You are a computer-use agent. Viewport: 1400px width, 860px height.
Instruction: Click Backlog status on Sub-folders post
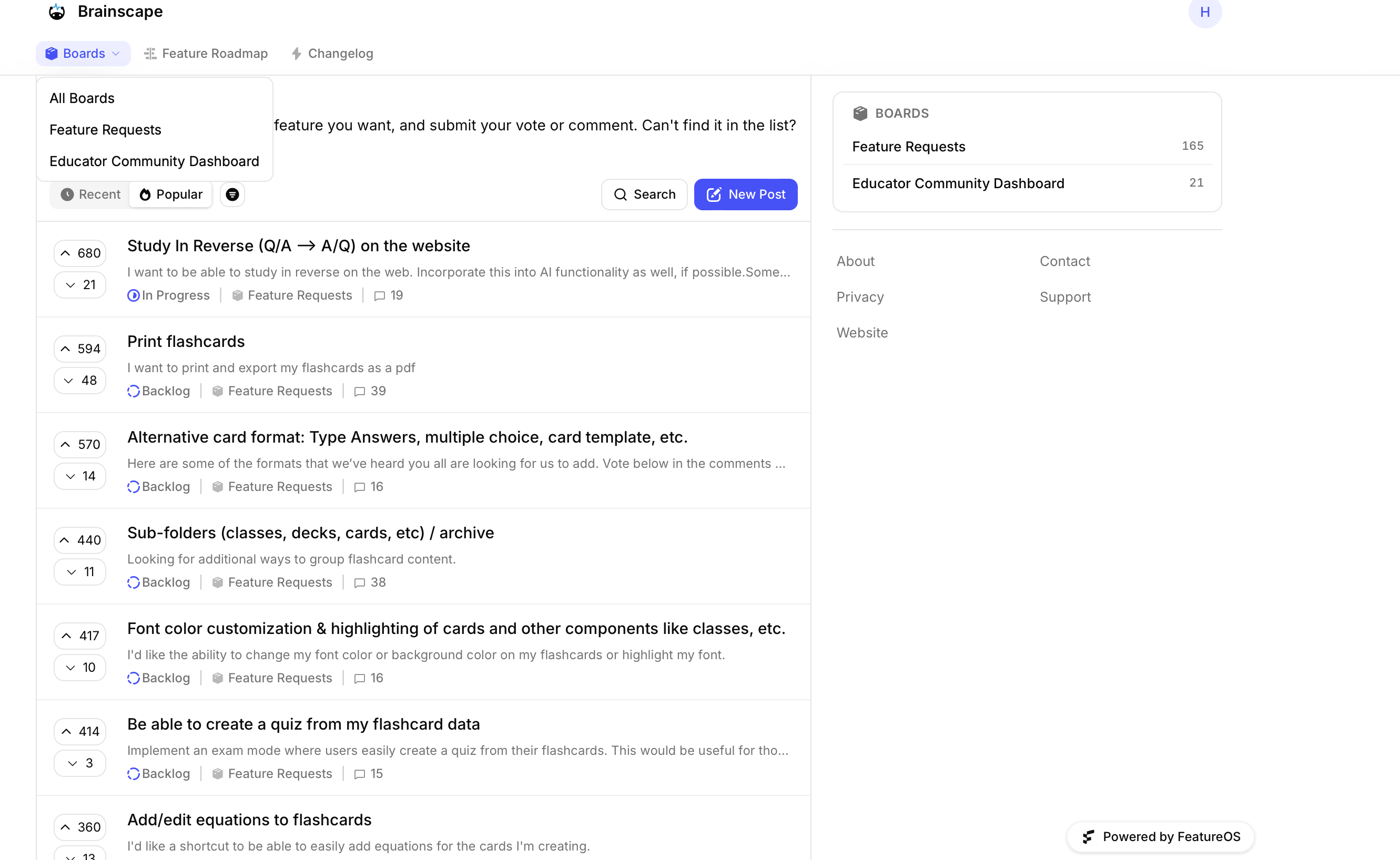point(159,582)
